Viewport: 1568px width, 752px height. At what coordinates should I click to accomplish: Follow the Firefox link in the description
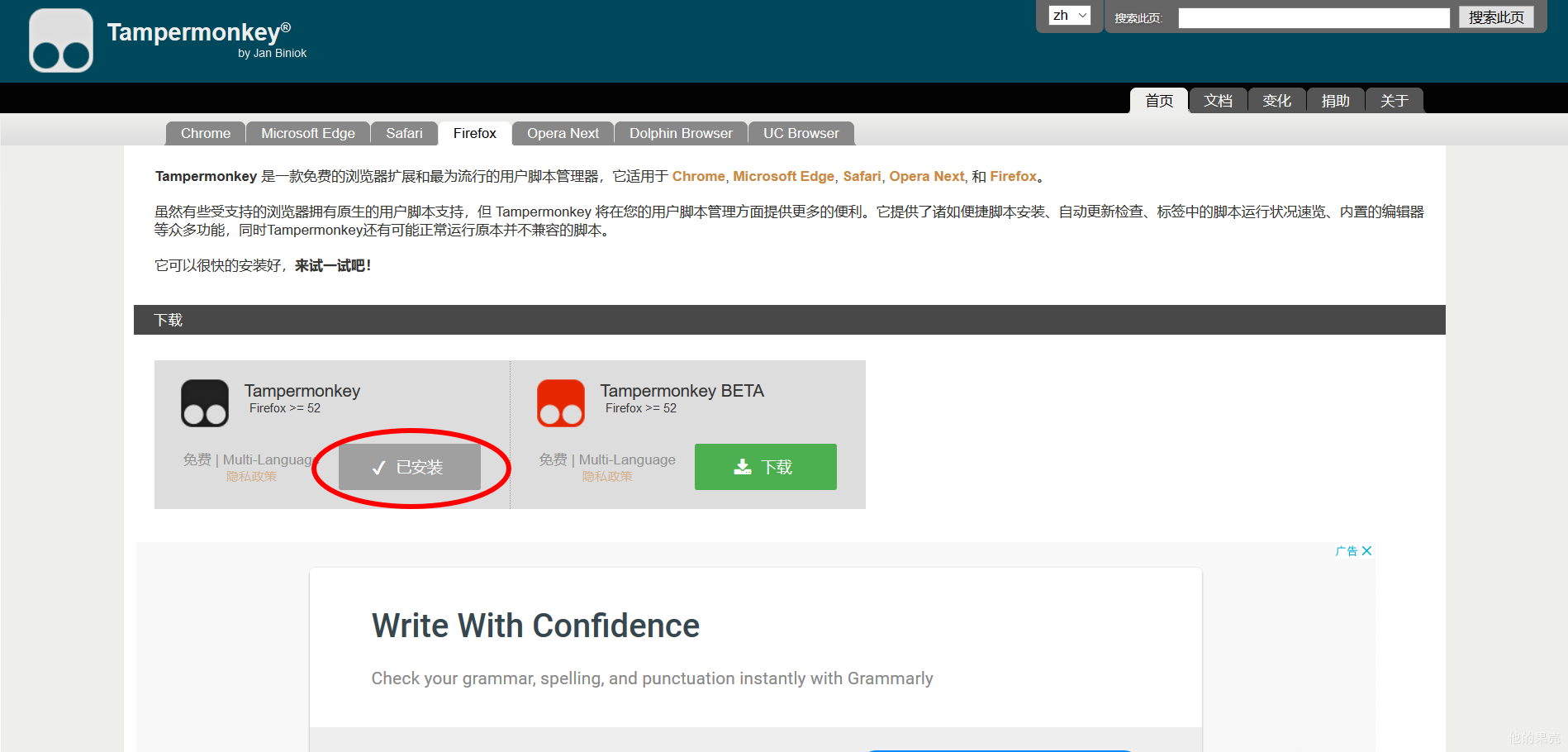1013,176
